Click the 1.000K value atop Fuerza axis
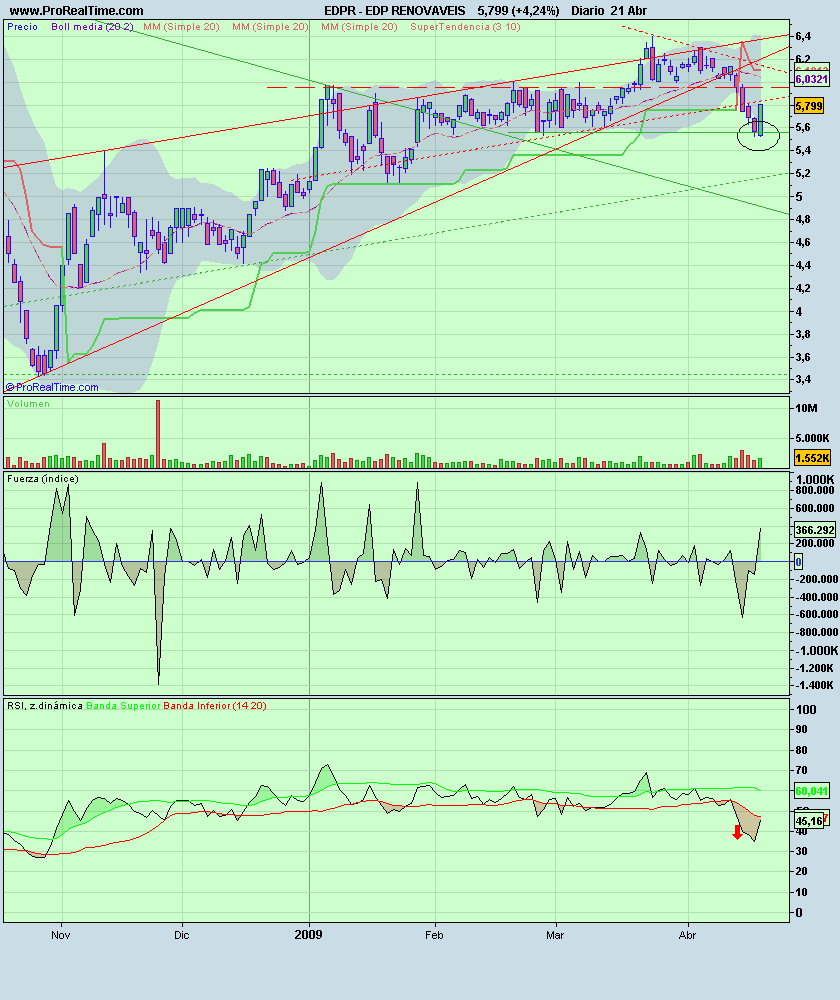The image size is (840, 1000). 814,480
